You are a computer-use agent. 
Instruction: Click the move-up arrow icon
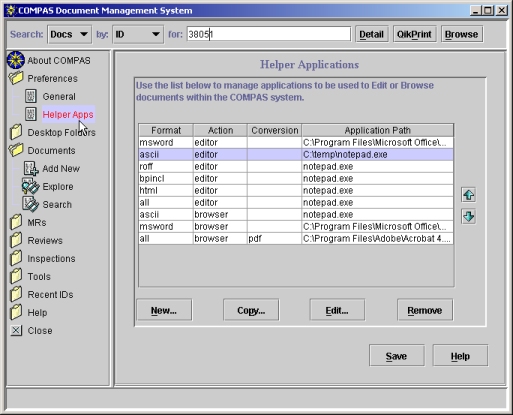(x=469, y=195)
